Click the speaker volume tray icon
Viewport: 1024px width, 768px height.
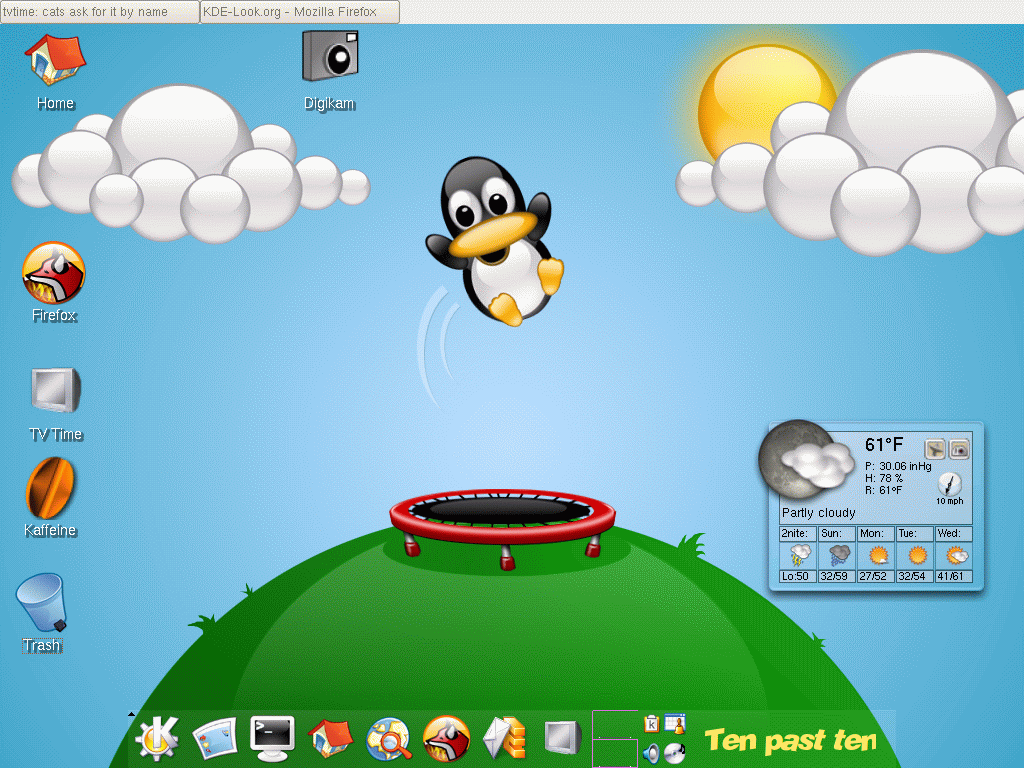tap(652, 753)
